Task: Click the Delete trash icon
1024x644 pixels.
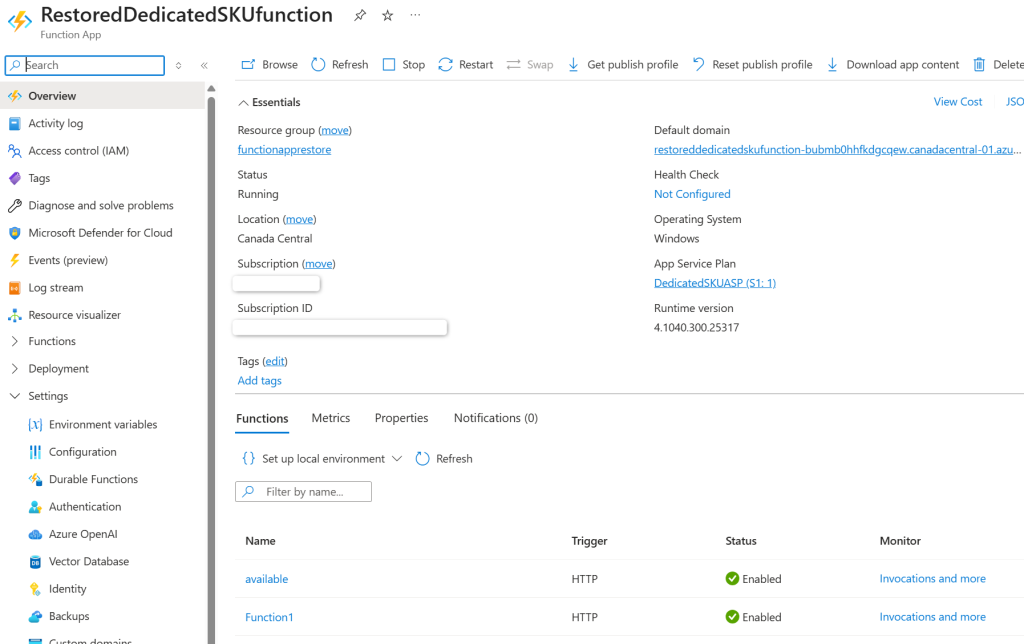Action: tap(979, 65)
